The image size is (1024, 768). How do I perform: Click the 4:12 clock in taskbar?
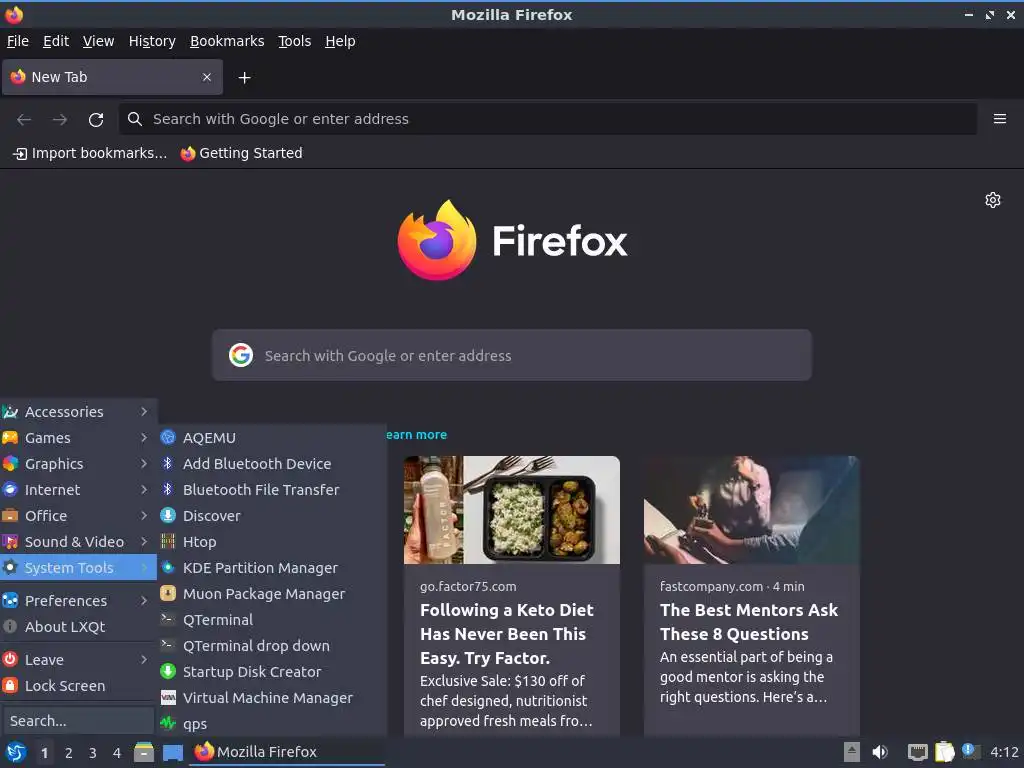point(1004,752)
